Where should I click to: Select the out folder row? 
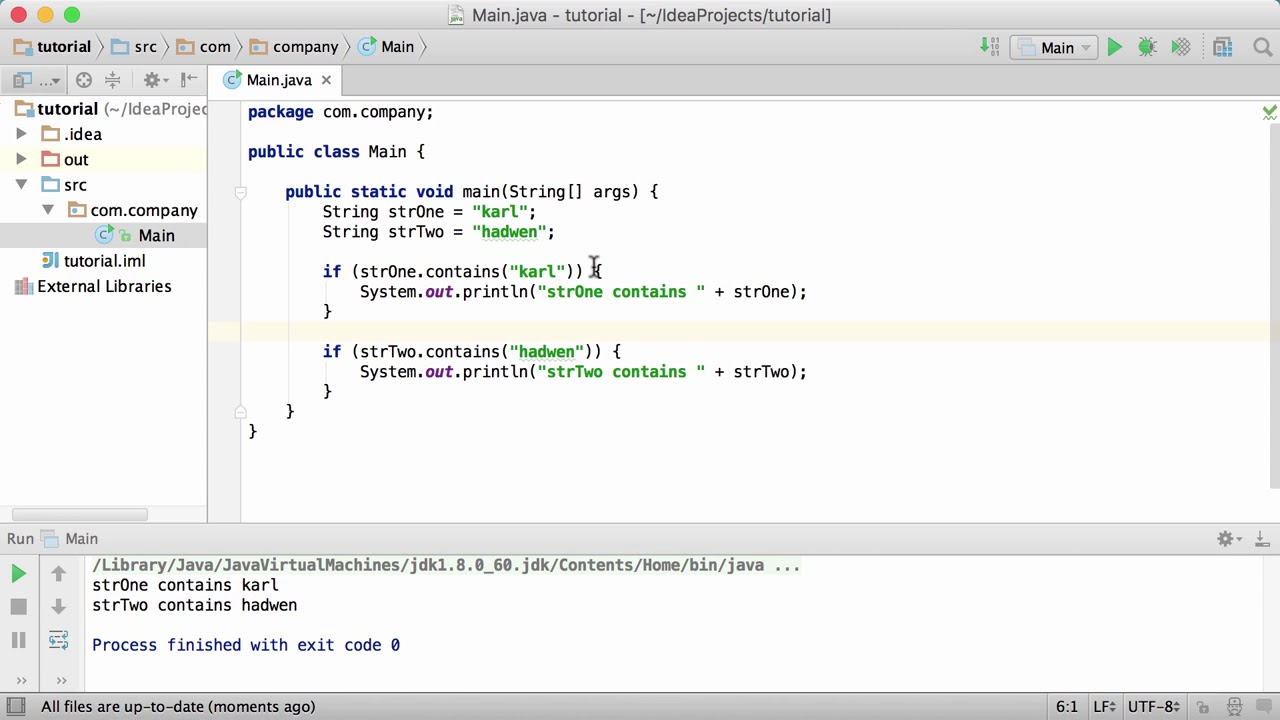coord(104,159)
